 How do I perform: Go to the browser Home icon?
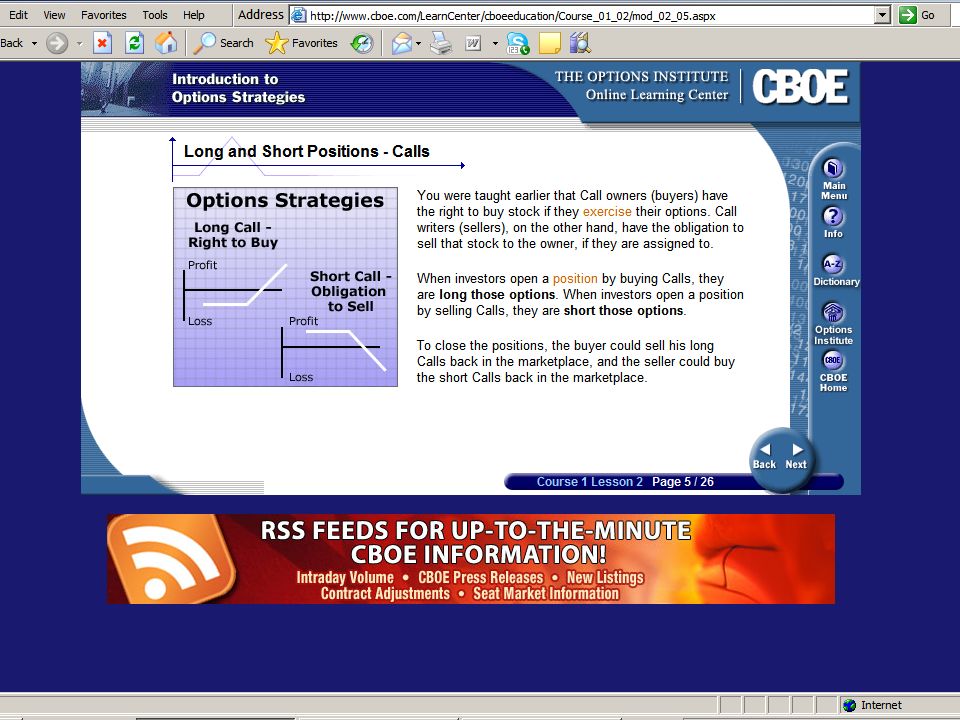(165, 43)
